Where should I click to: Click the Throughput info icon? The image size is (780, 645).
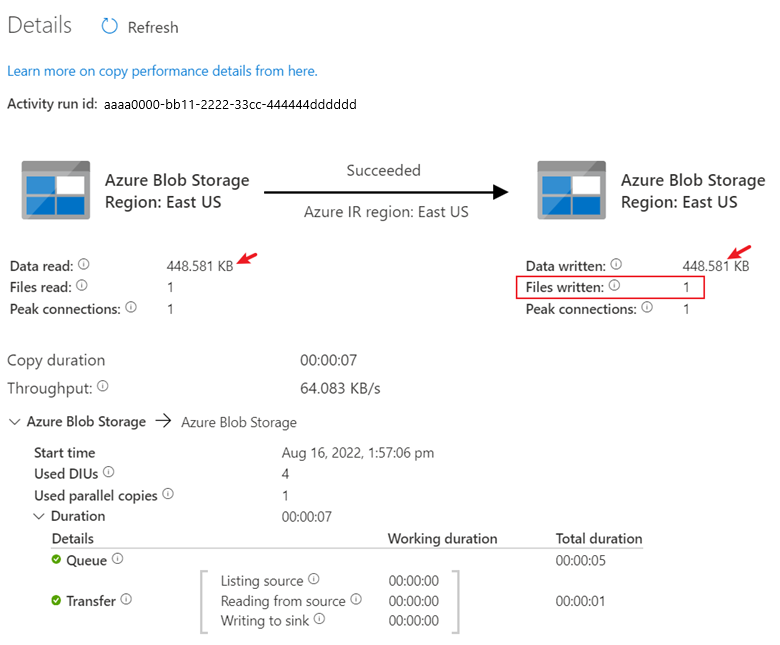(x=103, y=386)
